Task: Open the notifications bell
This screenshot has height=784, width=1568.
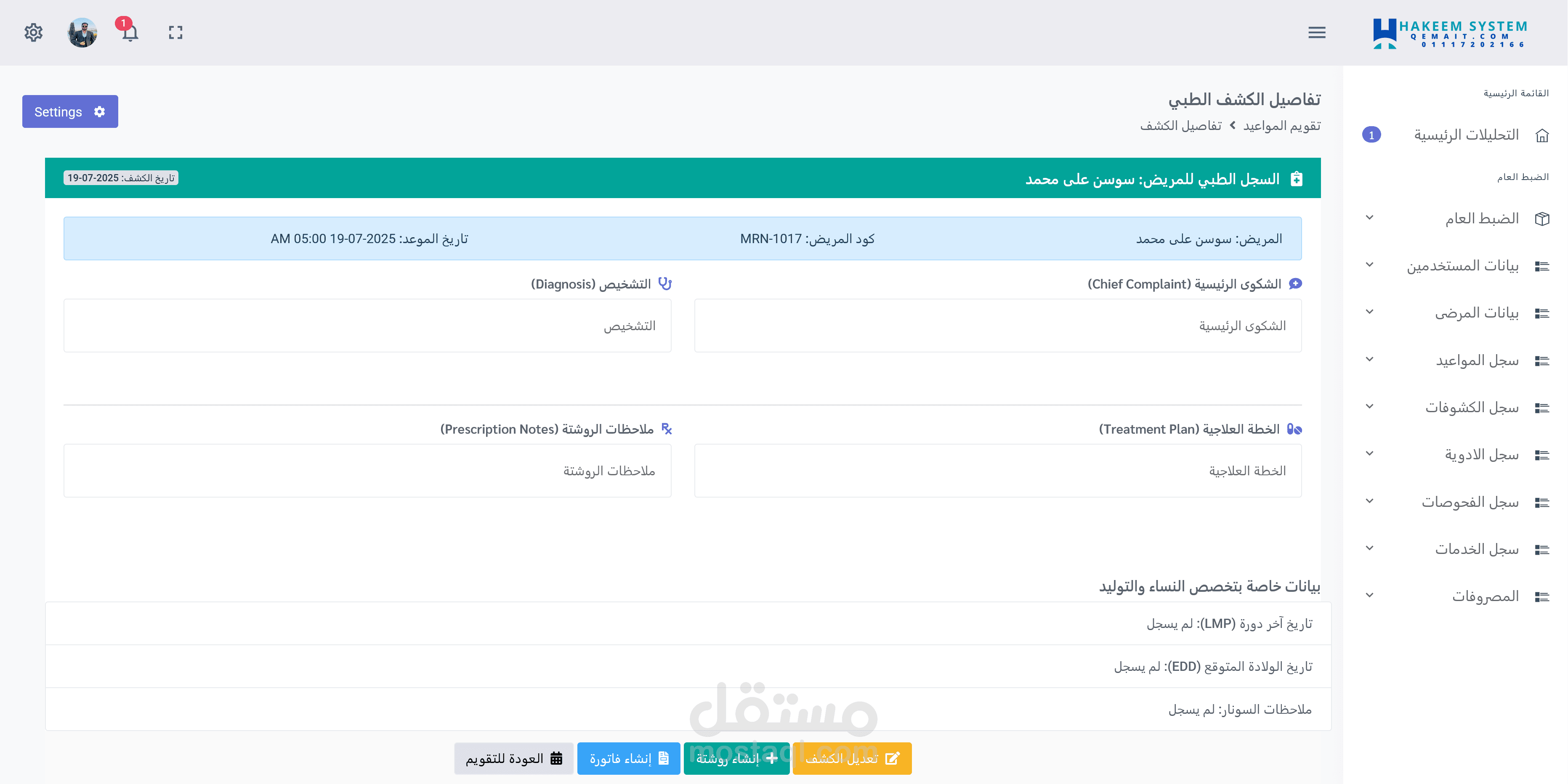Action: [x=130, y=33]
